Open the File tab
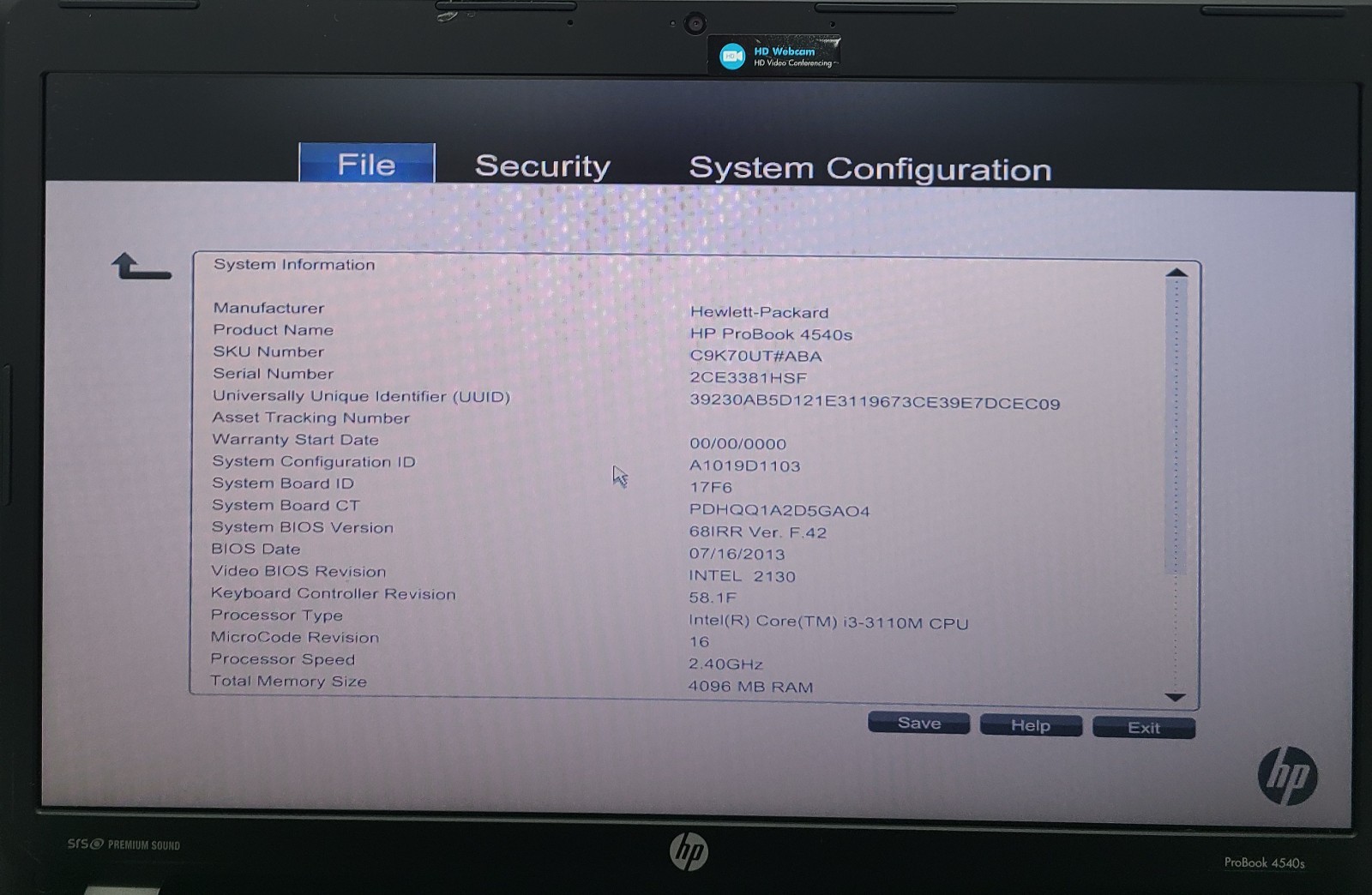Viewport: 1372px width, 895px height. (x=367, y=163)
